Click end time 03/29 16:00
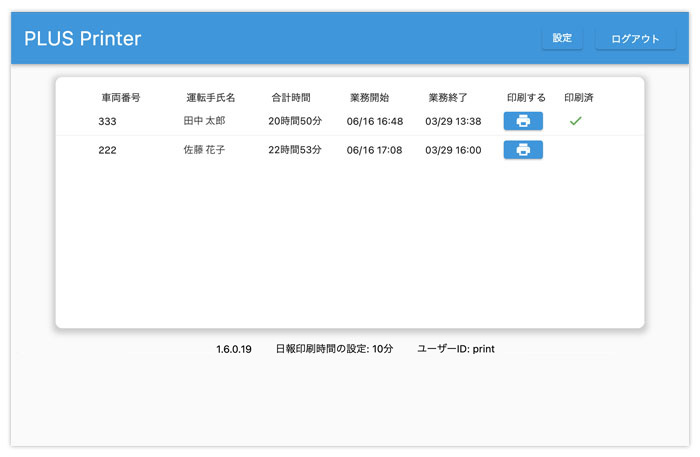 click(453, 150)
